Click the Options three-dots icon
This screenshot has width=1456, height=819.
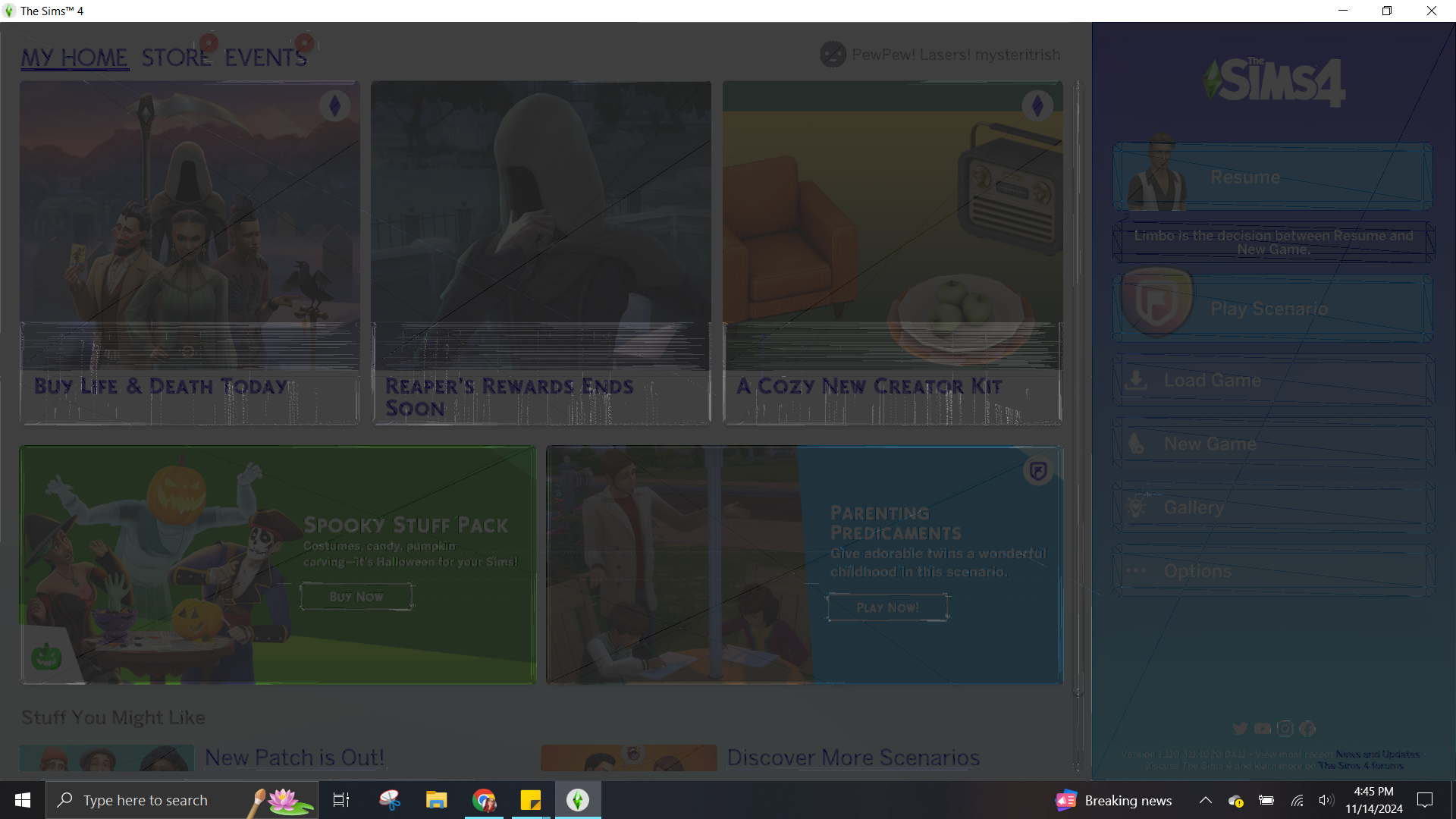coord(1136,571)
